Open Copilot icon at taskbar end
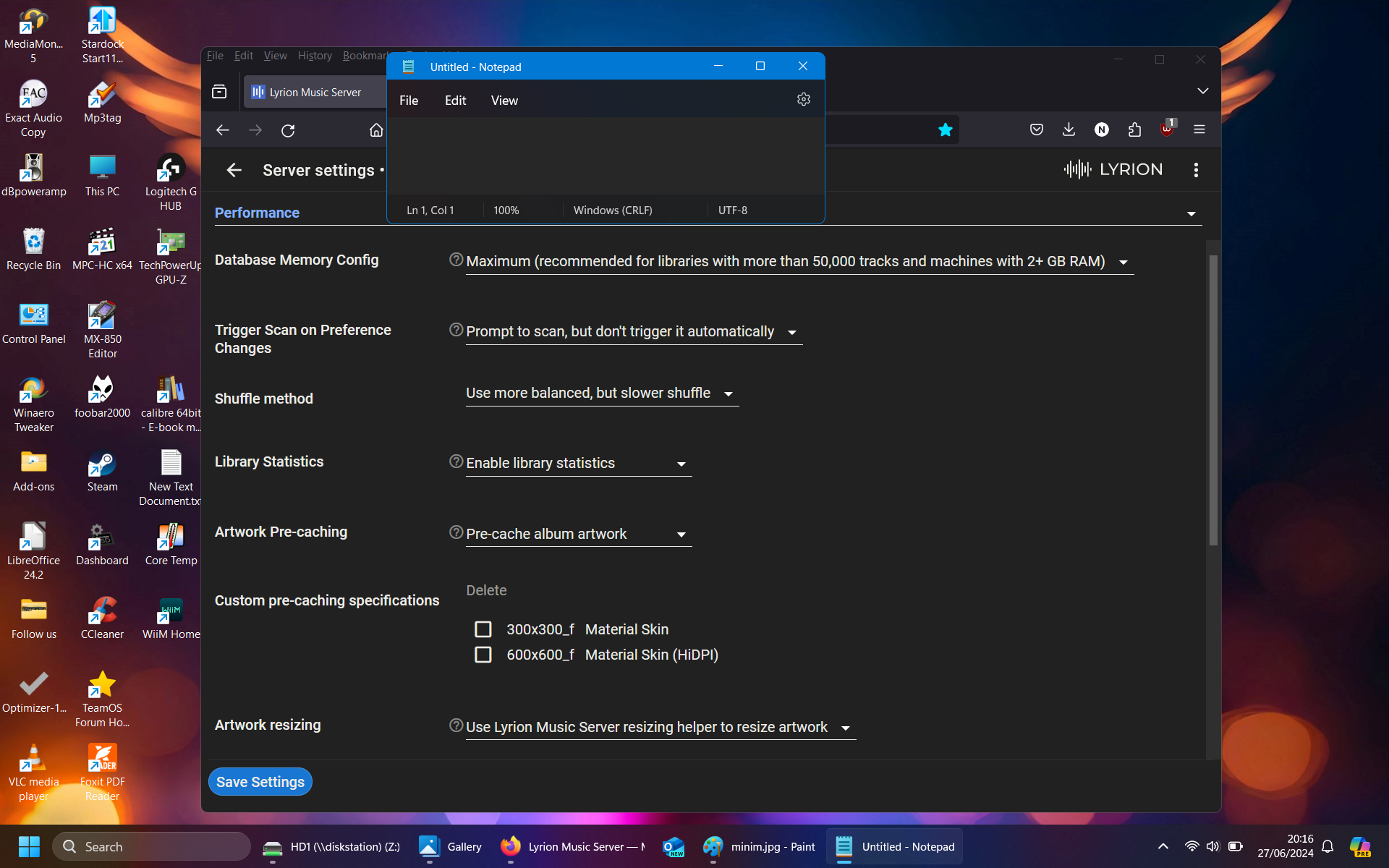Screen dimensions: 1389x868 (1360, 846)
